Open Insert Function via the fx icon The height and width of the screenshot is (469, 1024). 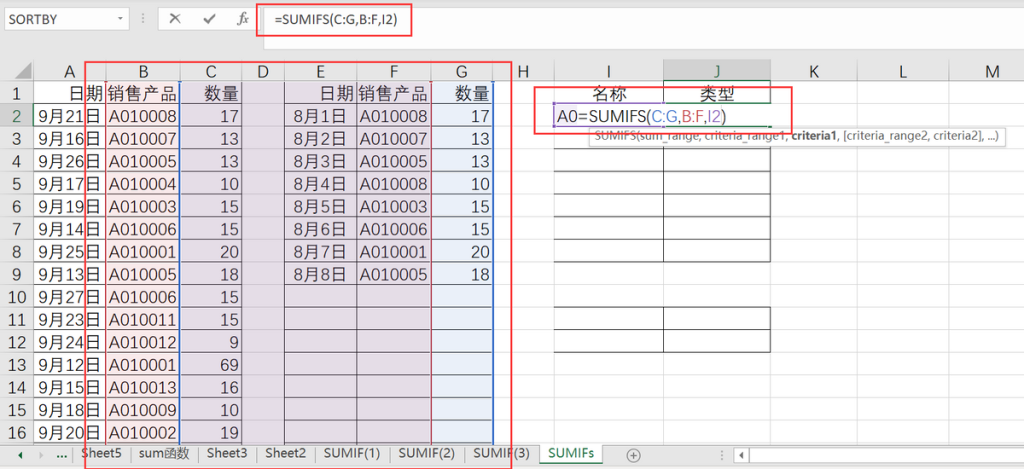click(x=242, y=19)
